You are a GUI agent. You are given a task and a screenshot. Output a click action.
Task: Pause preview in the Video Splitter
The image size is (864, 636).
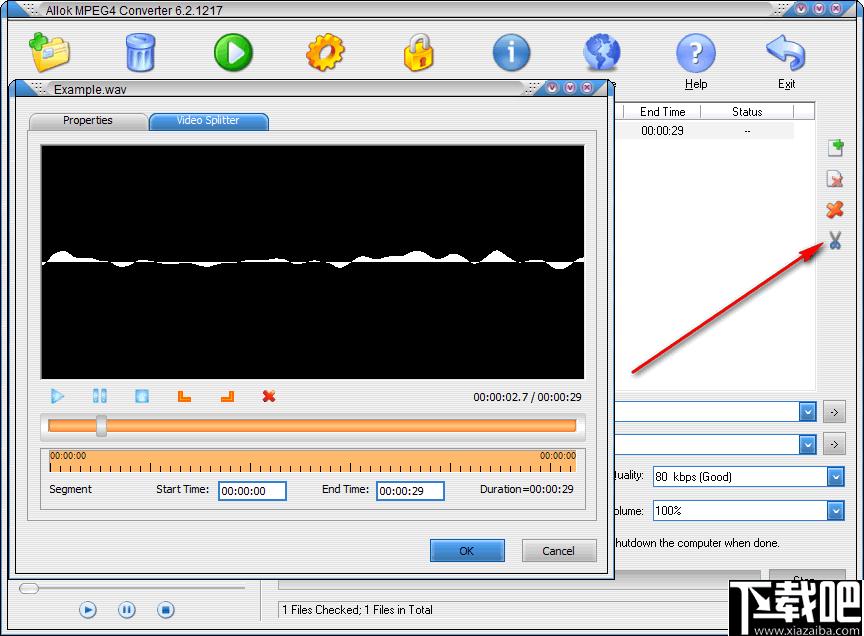pyautogui.click(x=100, y=396)
